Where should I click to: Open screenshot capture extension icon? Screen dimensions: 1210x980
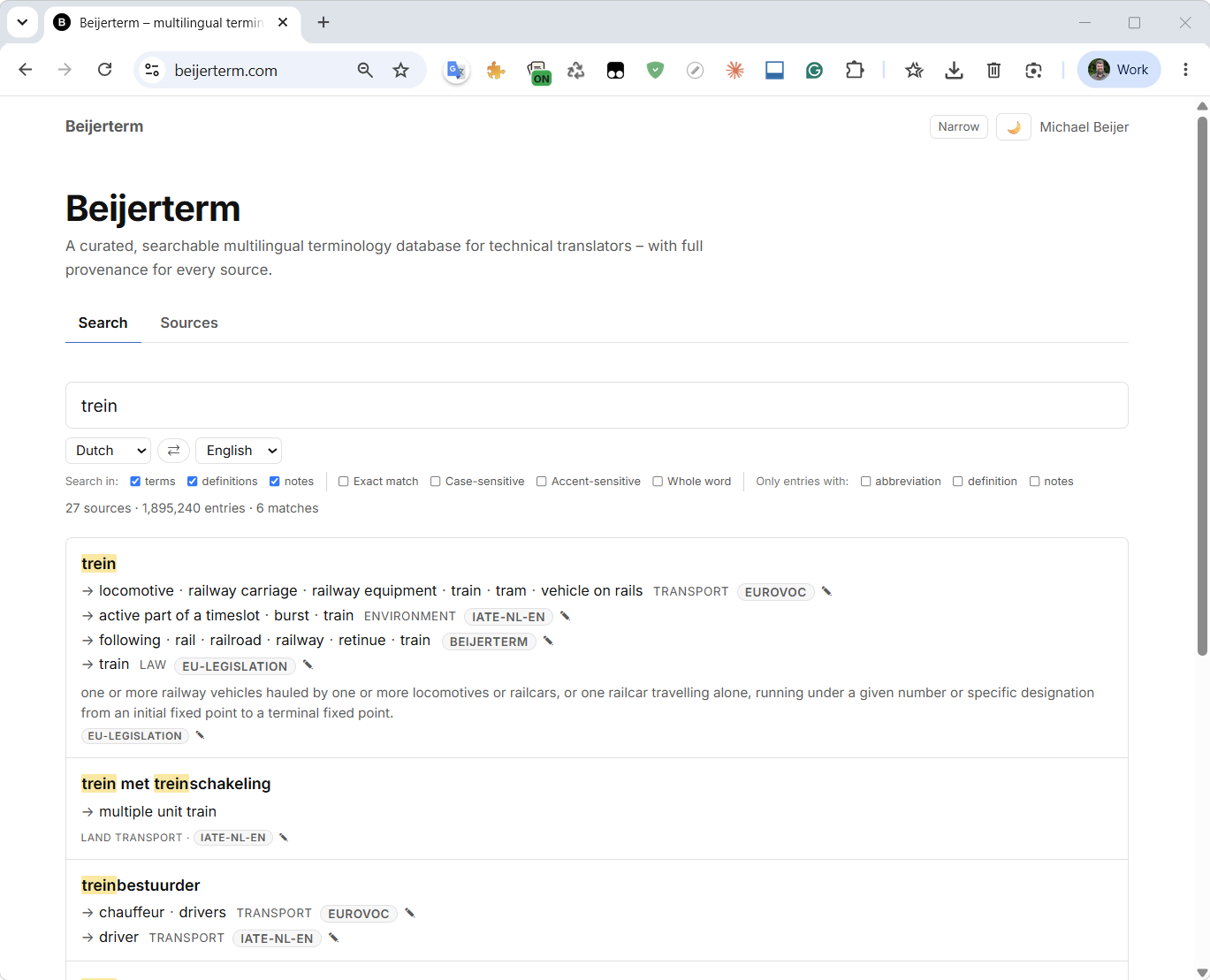[1033, 70]
